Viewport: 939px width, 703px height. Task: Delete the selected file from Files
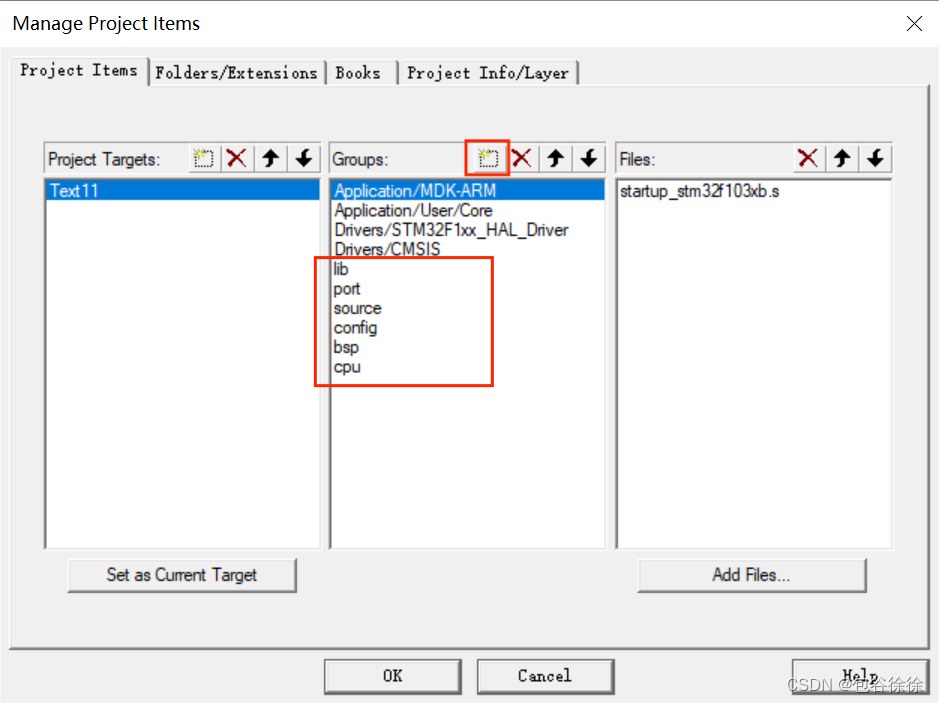pos(808,159)
